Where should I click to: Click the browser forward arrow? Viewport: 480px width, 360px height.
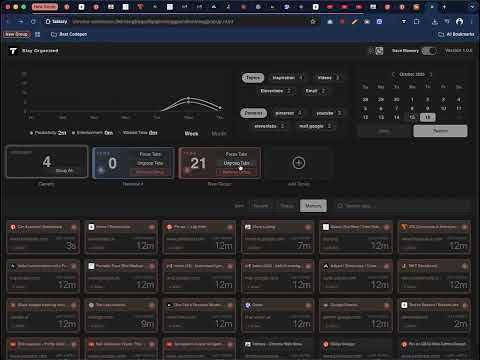[21, 22]
